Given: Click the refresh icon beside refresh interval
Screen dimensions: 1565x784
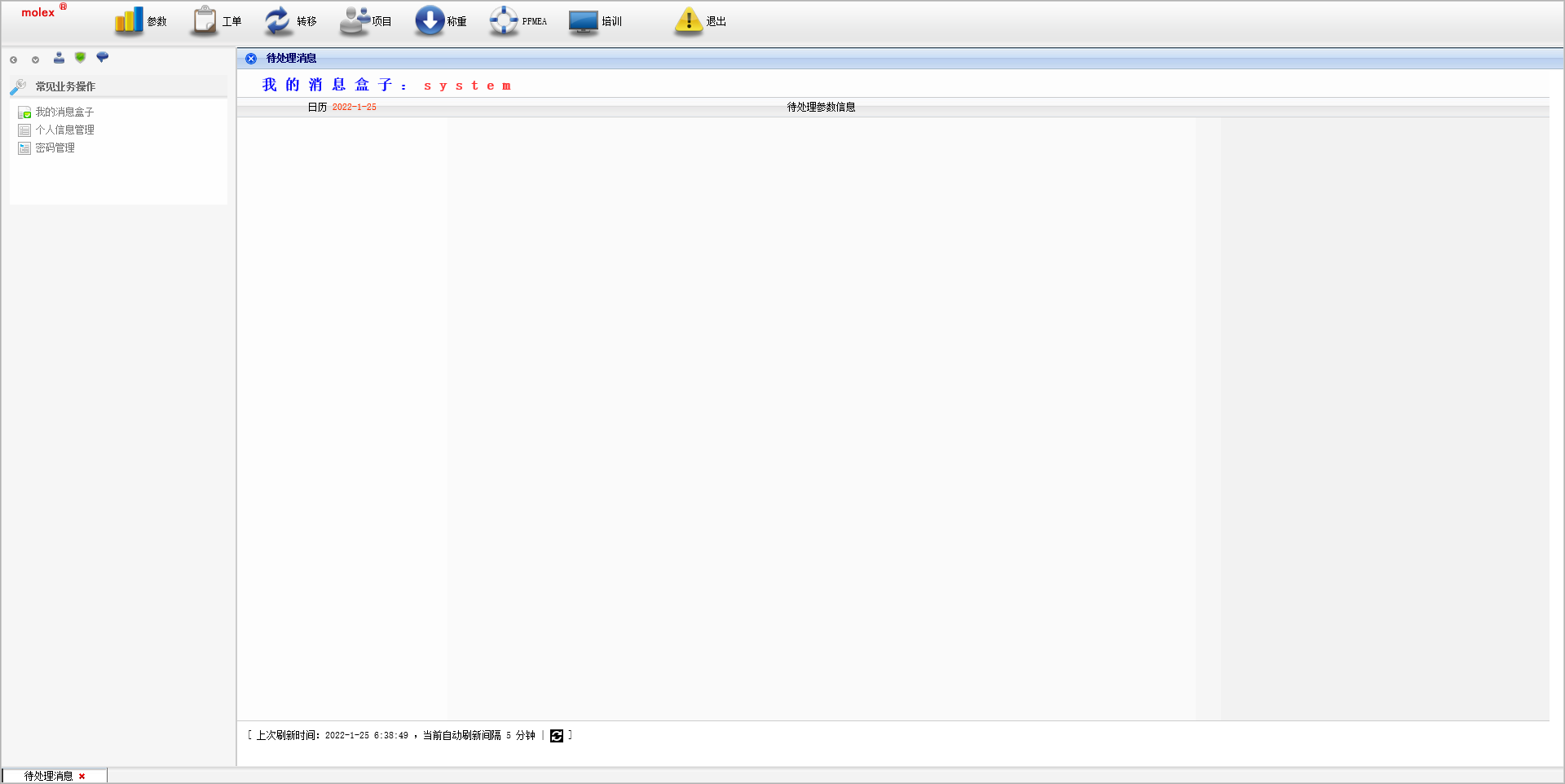Looking at the screenshot, I should (x=557, y=736).
